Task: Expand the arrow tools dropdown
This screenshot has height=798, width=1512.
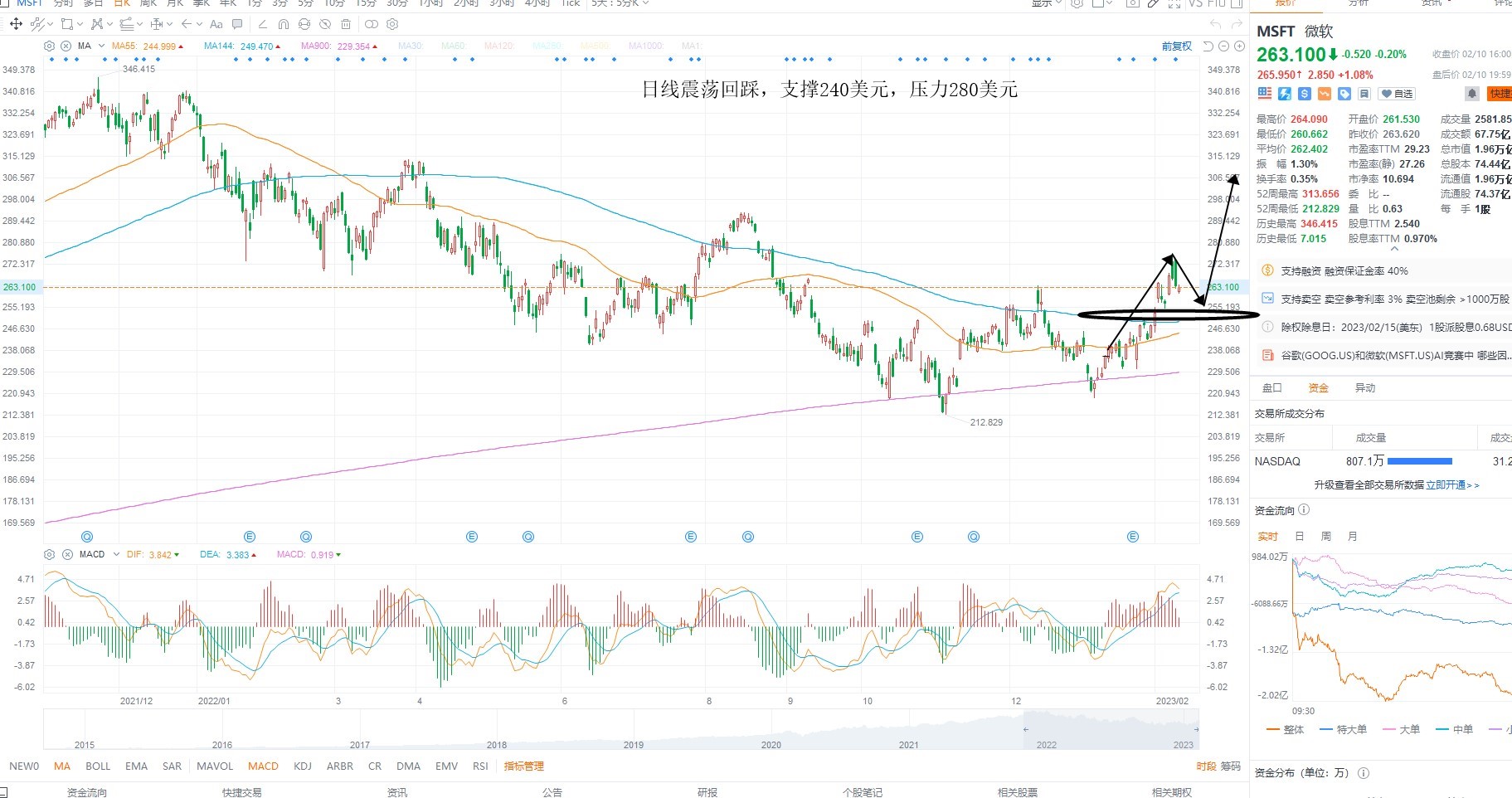Action: (x=199, y=24)
